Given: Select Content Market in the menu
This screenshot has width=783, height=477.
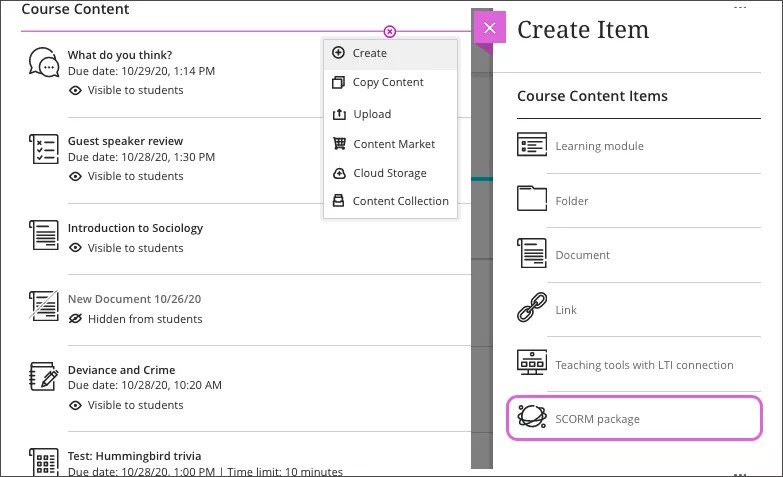Looking at the screenshot, I should pos(394,144).
